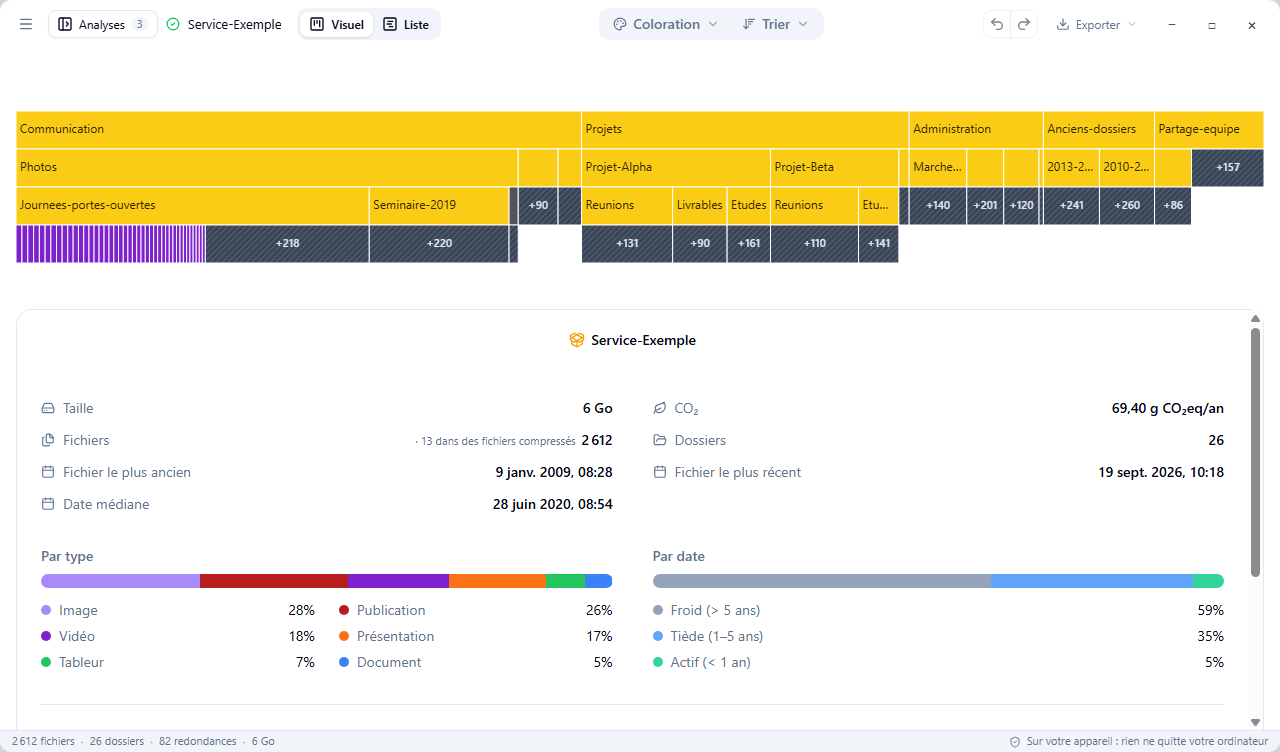Click the Publication legend color dot
Viewport: 1280px width, 752px height.
point(344,610)
